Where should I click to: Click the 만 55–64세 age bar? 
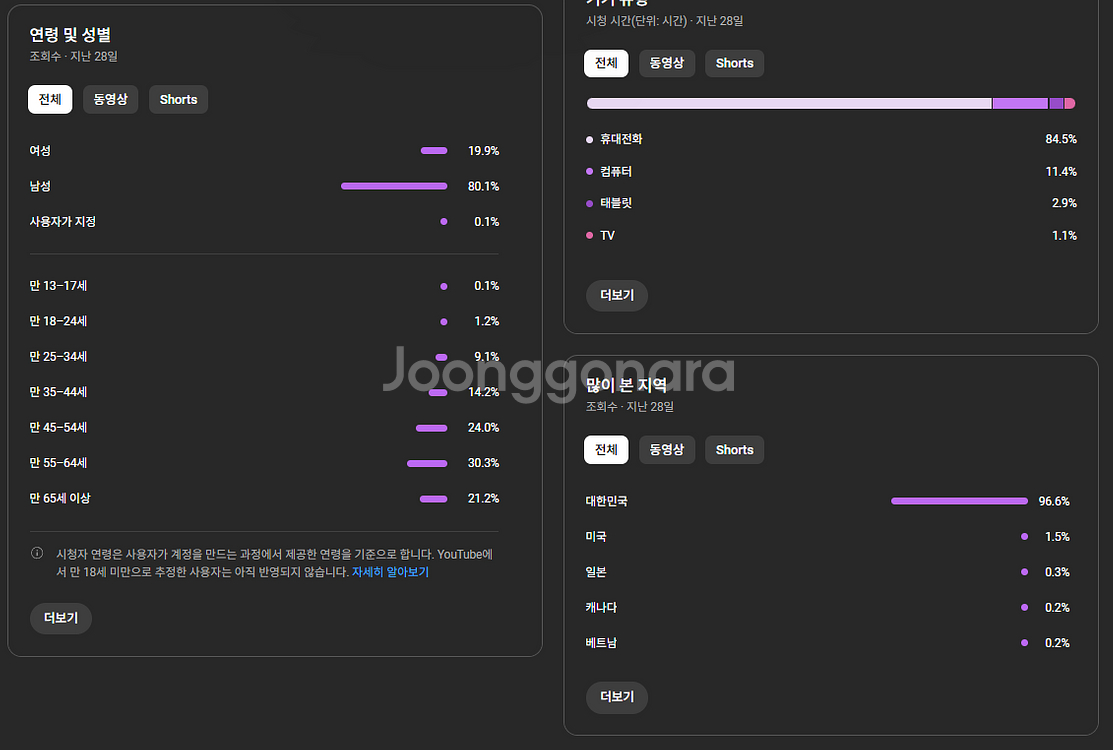click(x=427, y=463)
